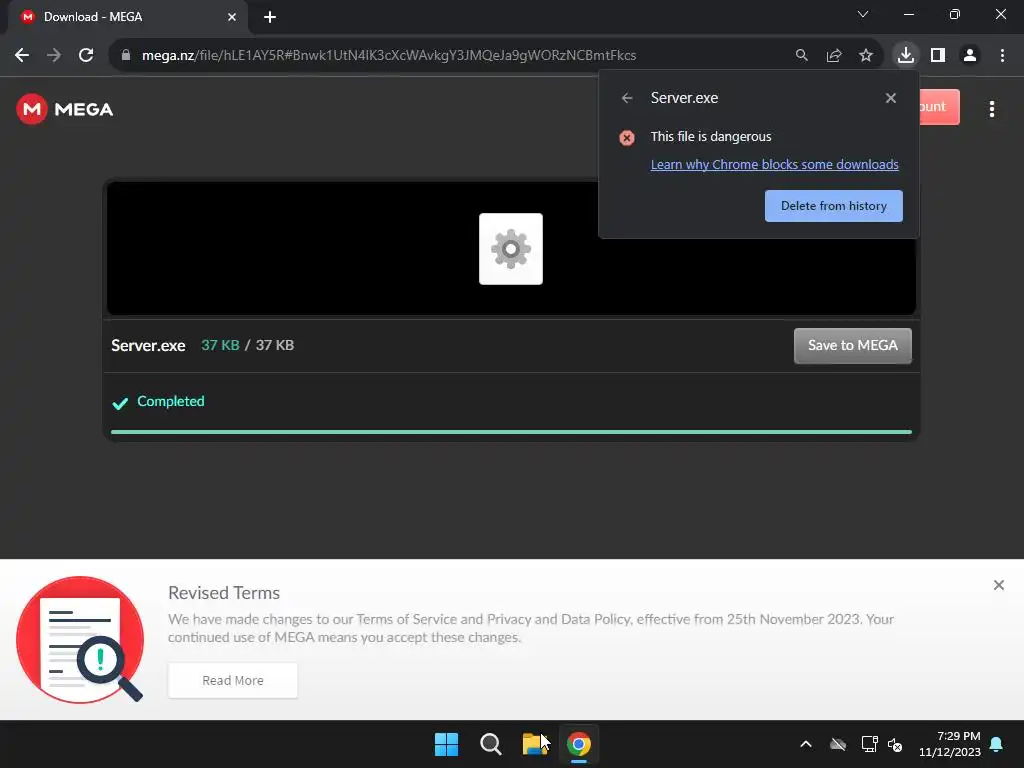
Task: View site info via the lock icon
Action: click(126, 56)
